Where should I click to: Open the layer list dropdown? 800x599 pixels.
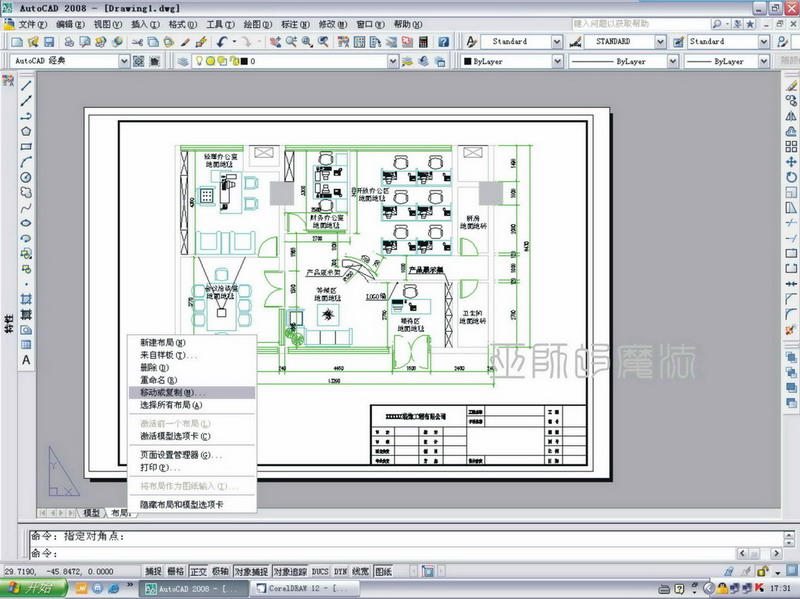[x=392, y=61]
